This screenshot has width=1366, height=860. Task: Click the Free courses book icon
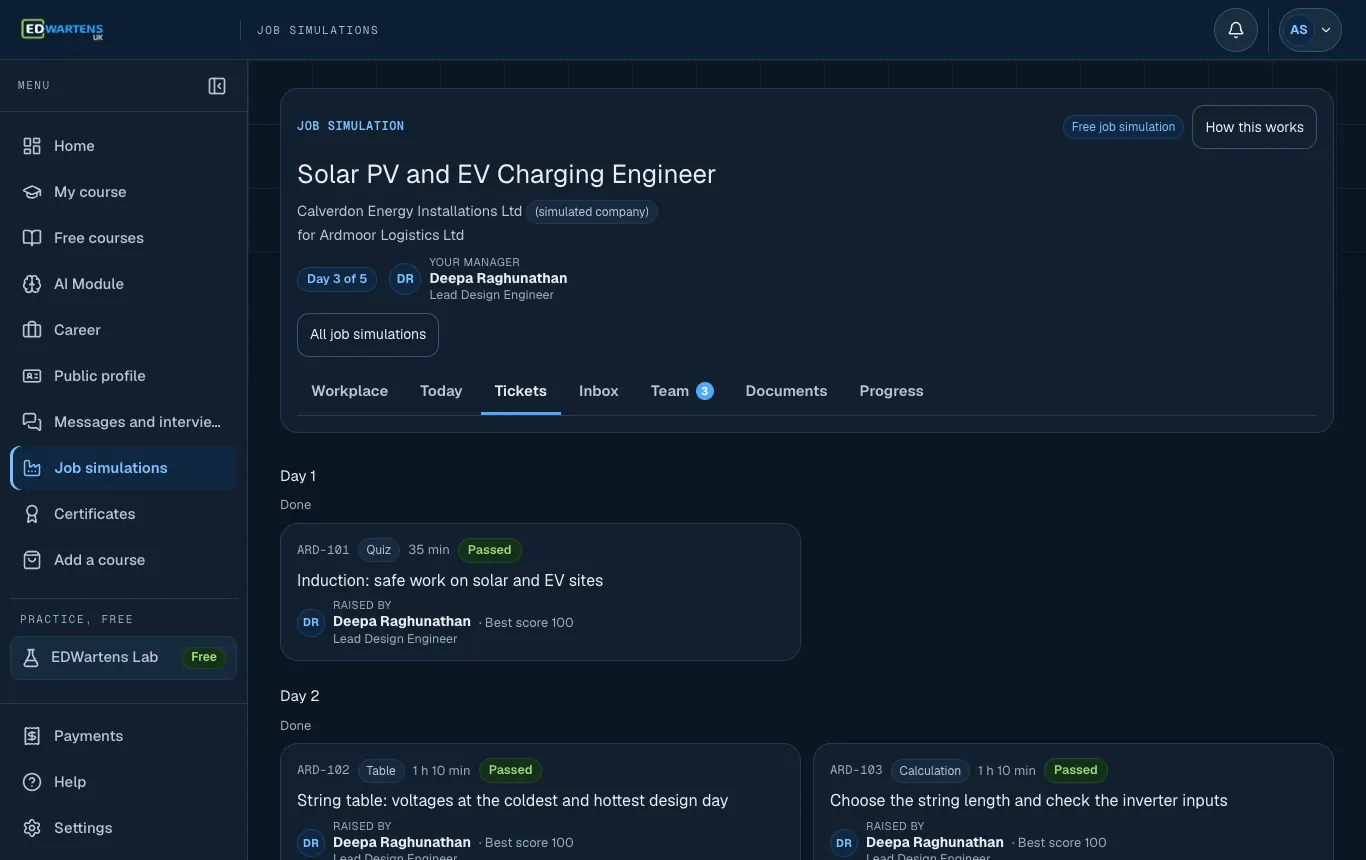[32, 238]
